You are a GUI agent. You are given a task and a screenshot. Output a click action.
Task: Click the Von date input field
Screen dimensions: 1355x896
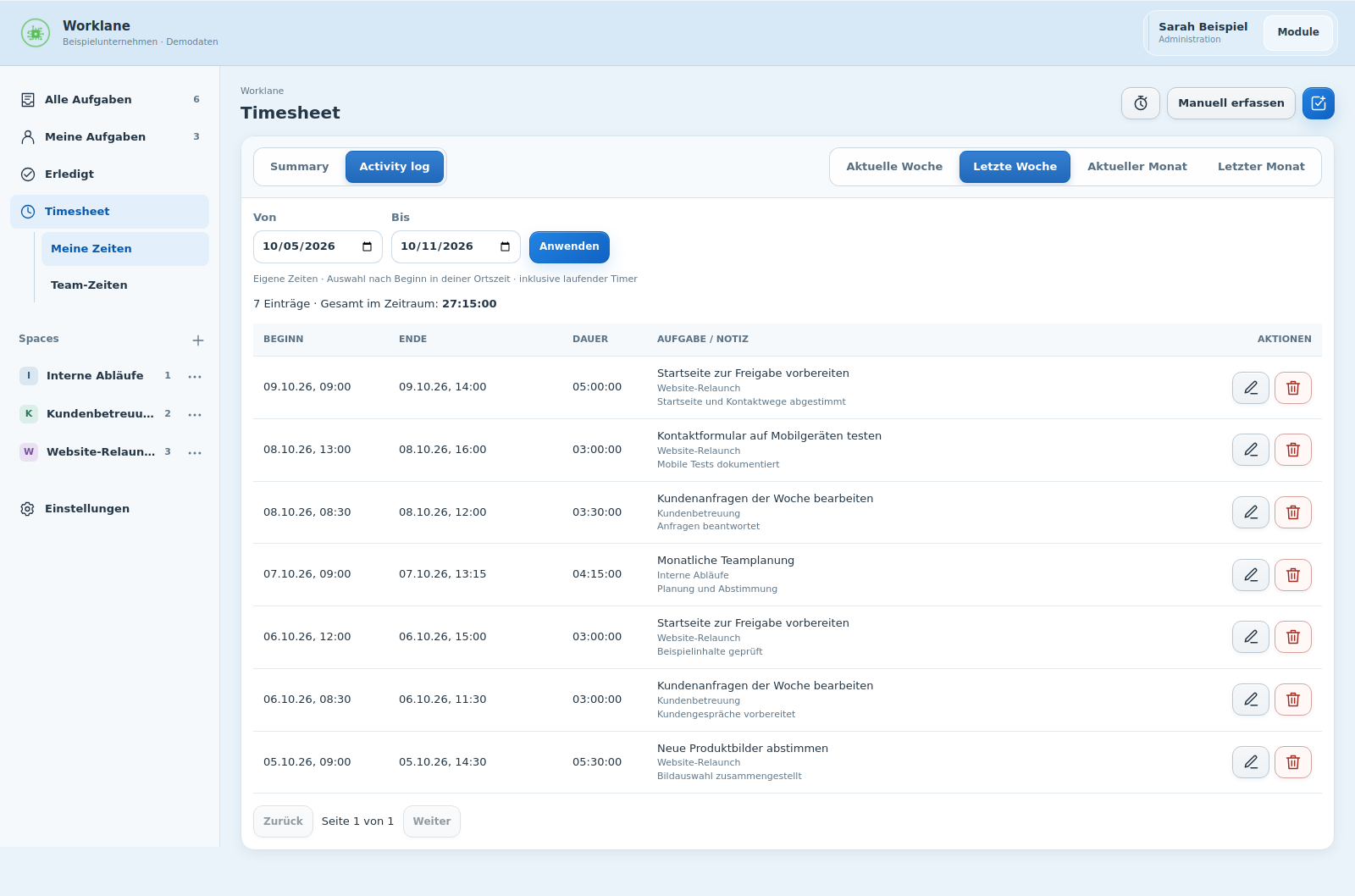click(318, 246)
